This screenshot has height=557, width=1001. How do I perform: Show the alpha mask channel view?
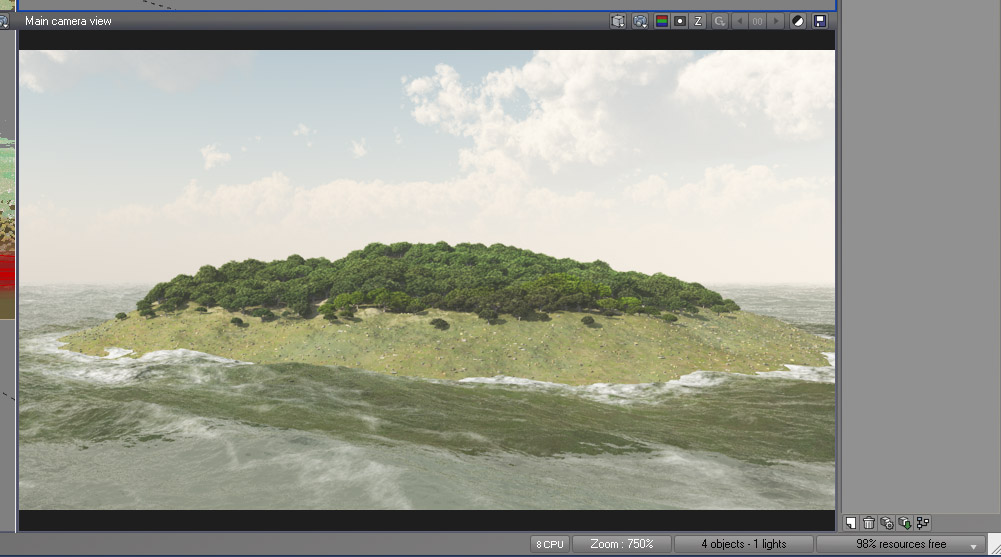pos(680,21)
